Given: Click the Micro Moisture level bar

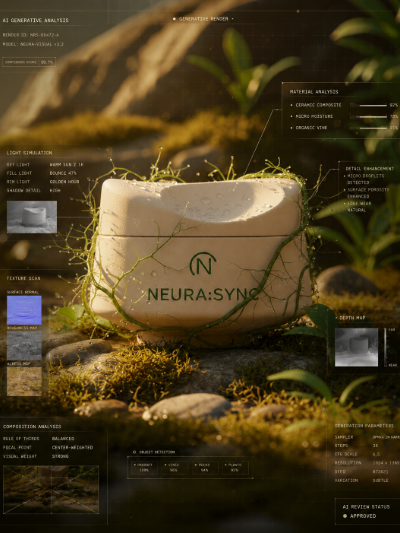Looking at the screenshot, I should tap(369, 117).
